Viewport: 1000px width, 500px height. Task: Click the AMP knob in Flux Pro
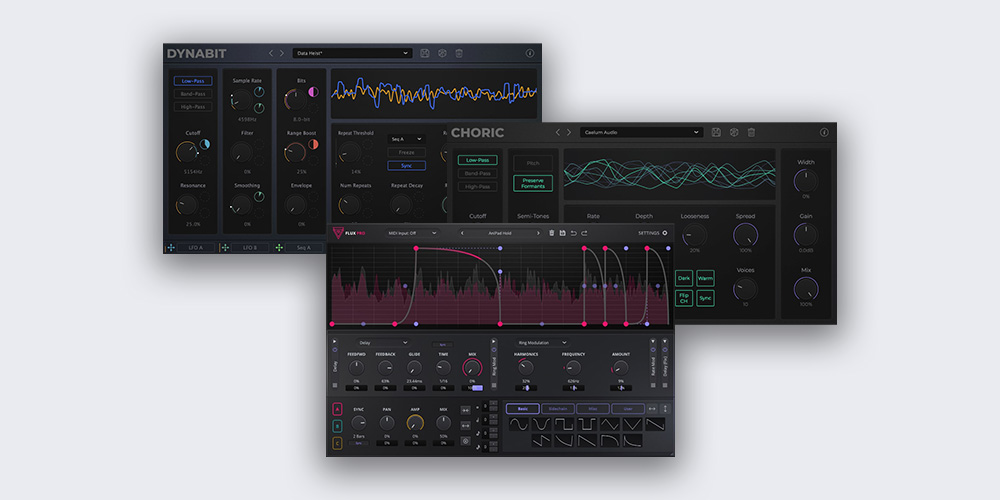[x=415, y=423]
